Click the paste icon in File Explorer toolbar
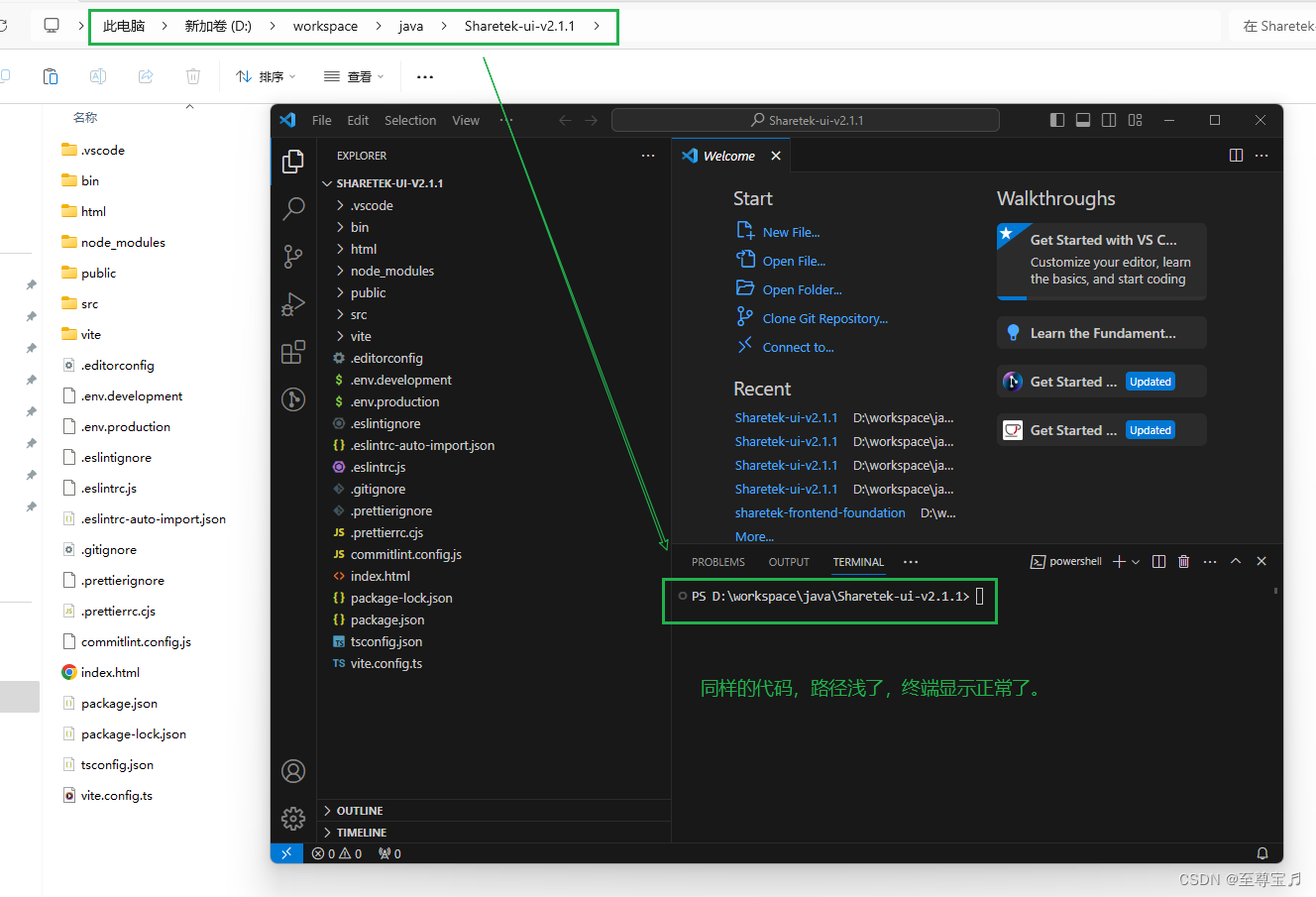 [51, 76]
